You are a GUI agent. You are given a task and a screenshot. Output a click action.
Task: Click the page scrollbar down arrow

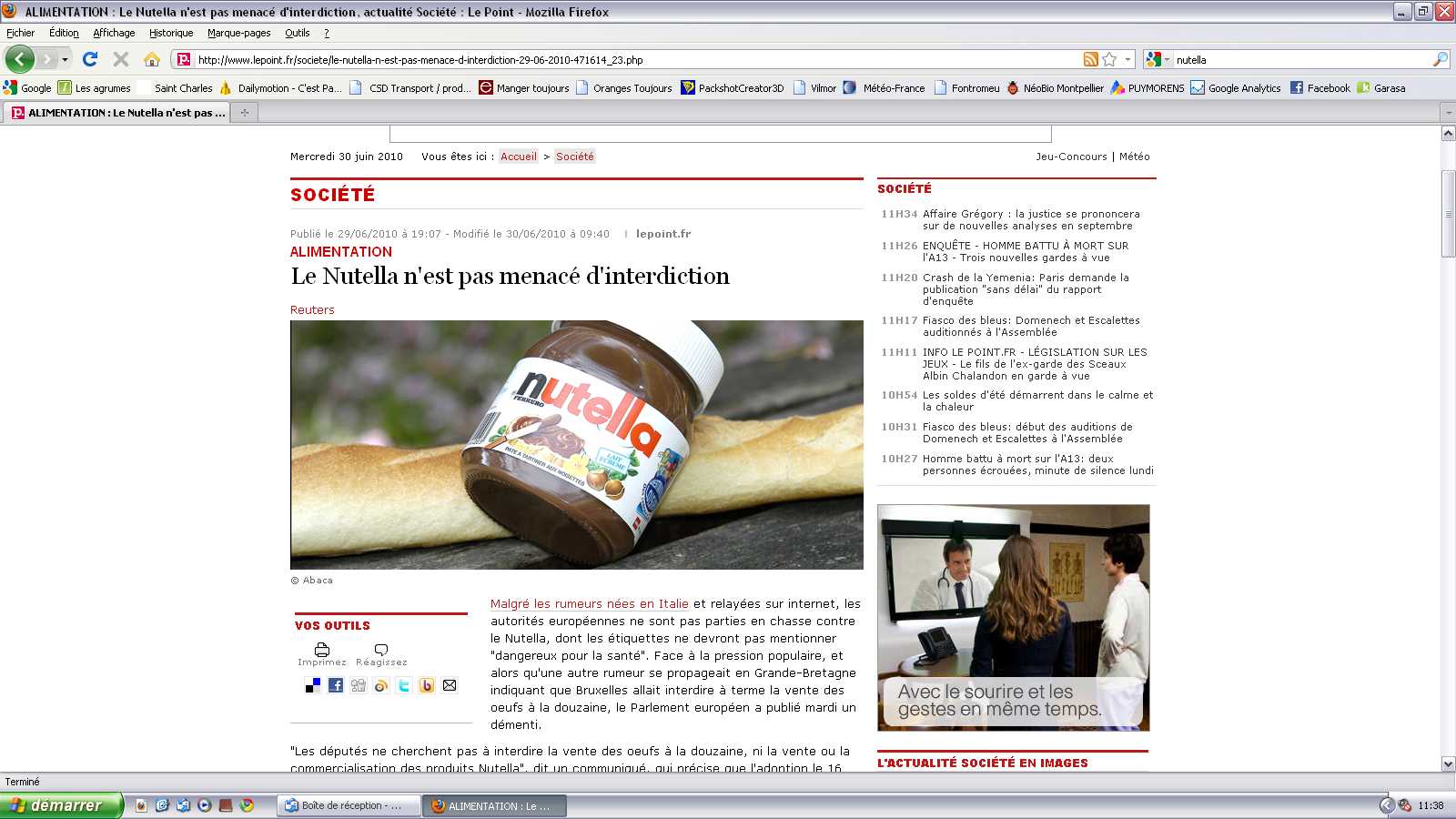pyautogui.click(x=1448, y=763)
